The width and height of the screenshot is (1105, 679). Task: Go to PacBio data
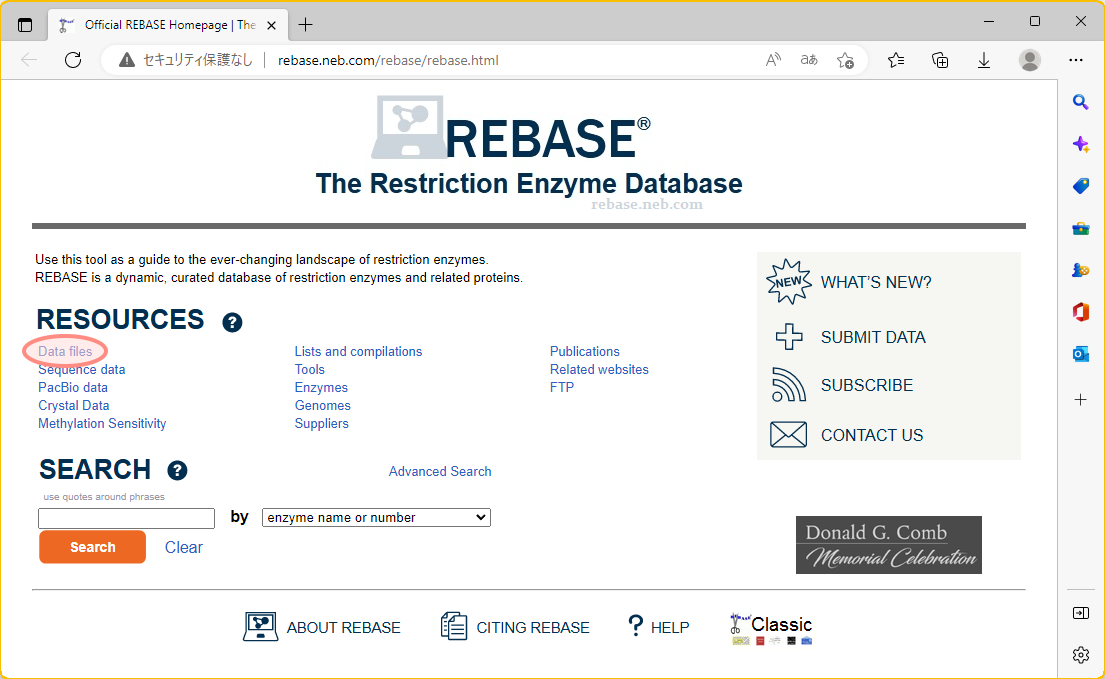click(x=73, y=387)
